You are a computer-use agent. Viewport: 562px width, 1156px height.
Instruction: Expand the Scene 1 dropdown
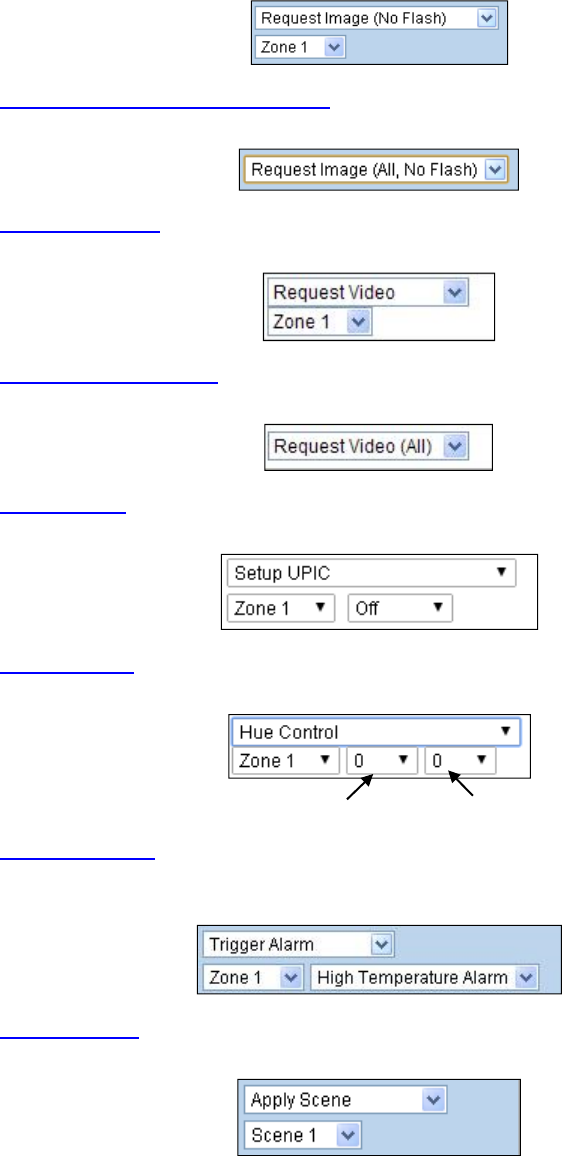(x=303, y=1135)
